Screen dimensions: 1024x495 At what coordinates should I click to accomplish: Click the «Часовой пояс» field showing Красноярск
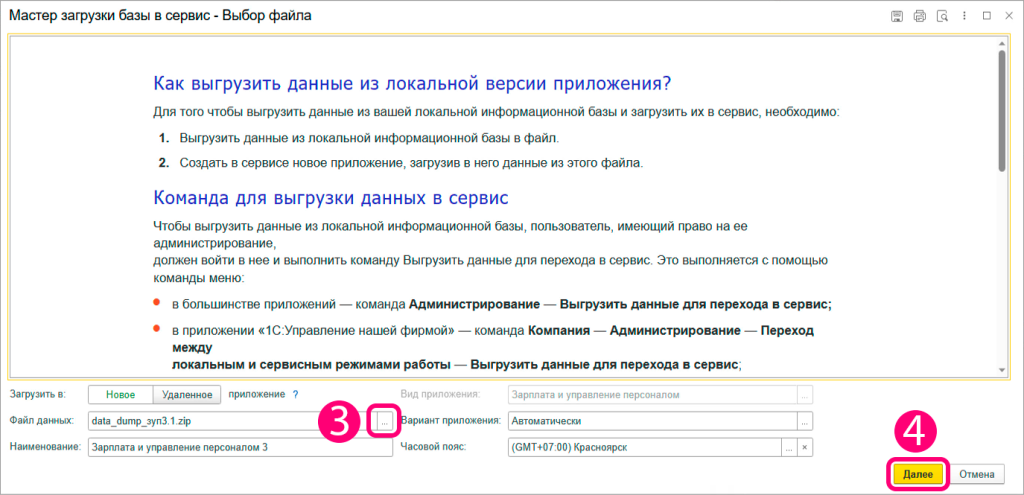[x=644, y=447]
